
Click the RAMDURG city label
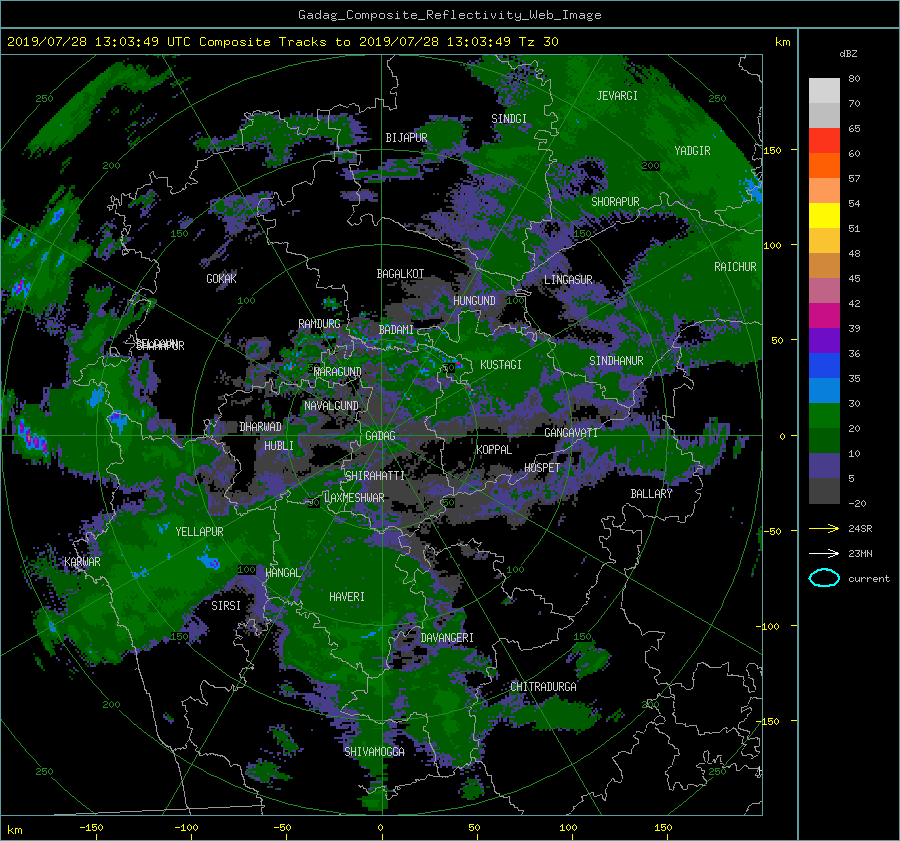tap(319, 324)
